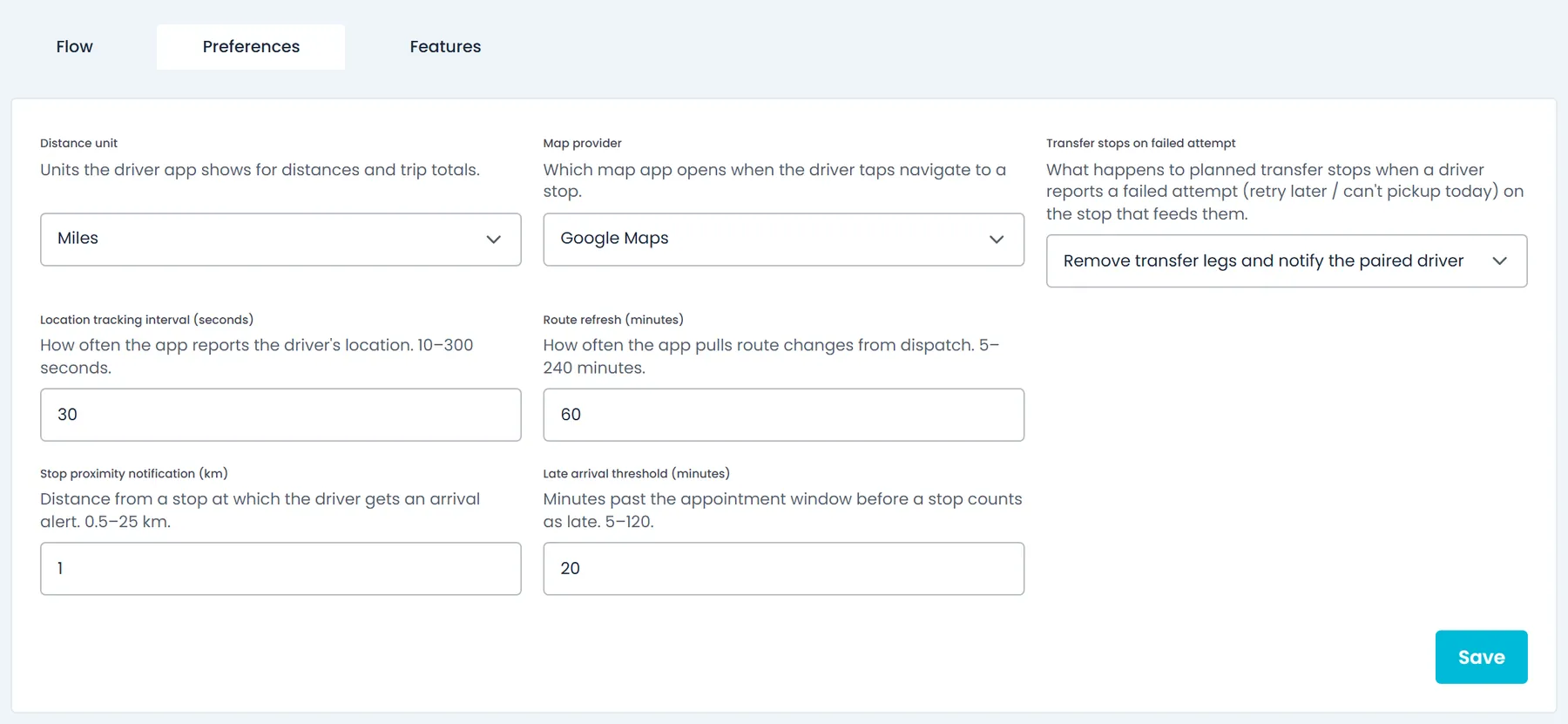Open the Transfer stops on failed attempt dropdown
The image size is (1568, 724).
(1287, 261)
